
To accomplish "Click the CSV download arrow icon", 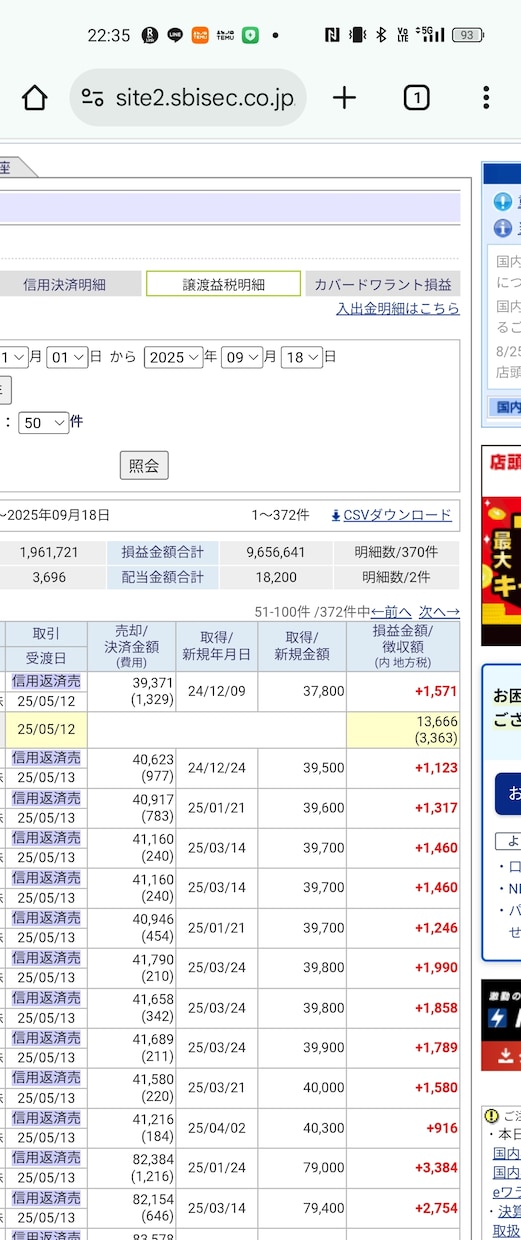I will tap(336, 515).
